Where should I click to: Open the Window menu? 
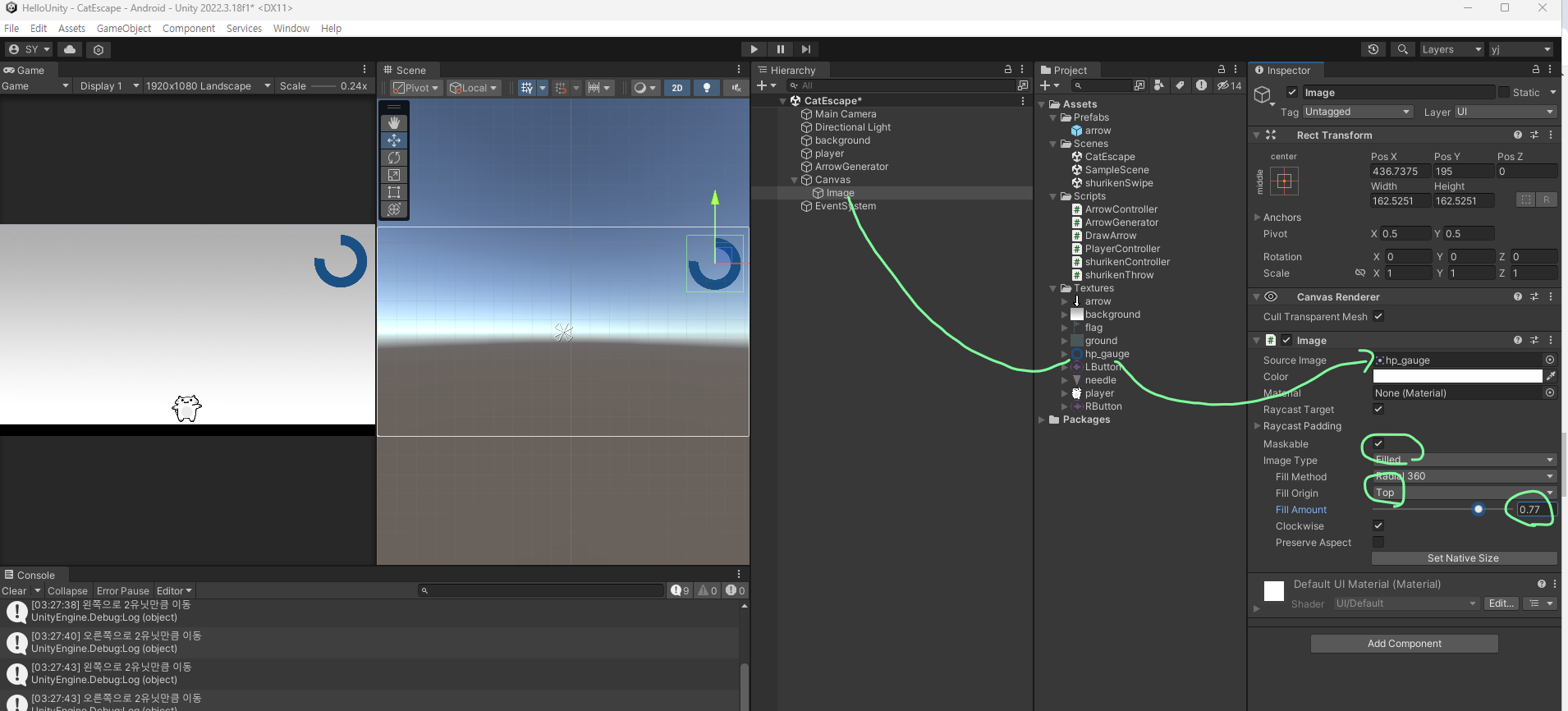point(291,28)
